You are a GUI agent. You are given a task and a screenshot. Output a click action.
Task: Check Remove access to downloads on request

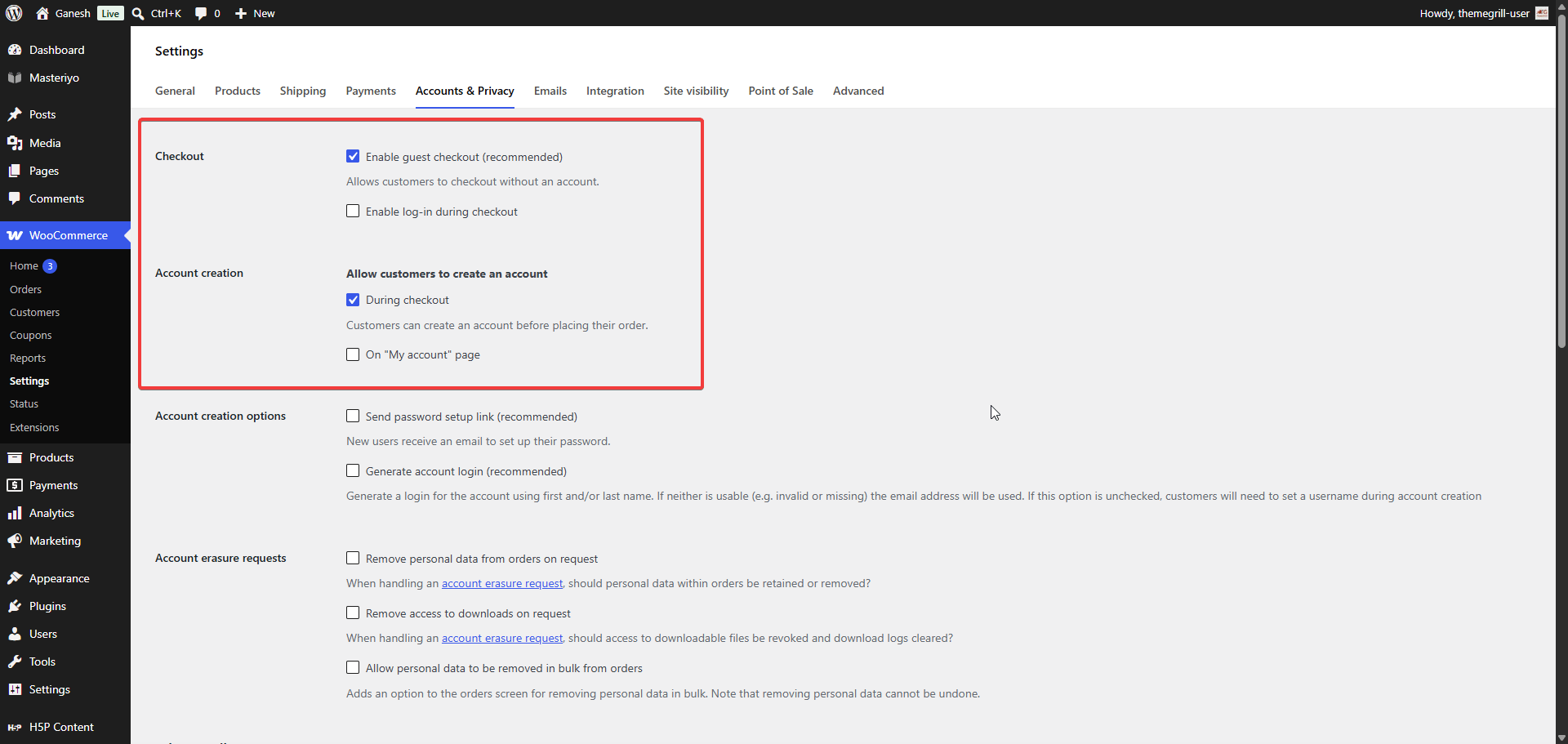click(x=353, y=613)
